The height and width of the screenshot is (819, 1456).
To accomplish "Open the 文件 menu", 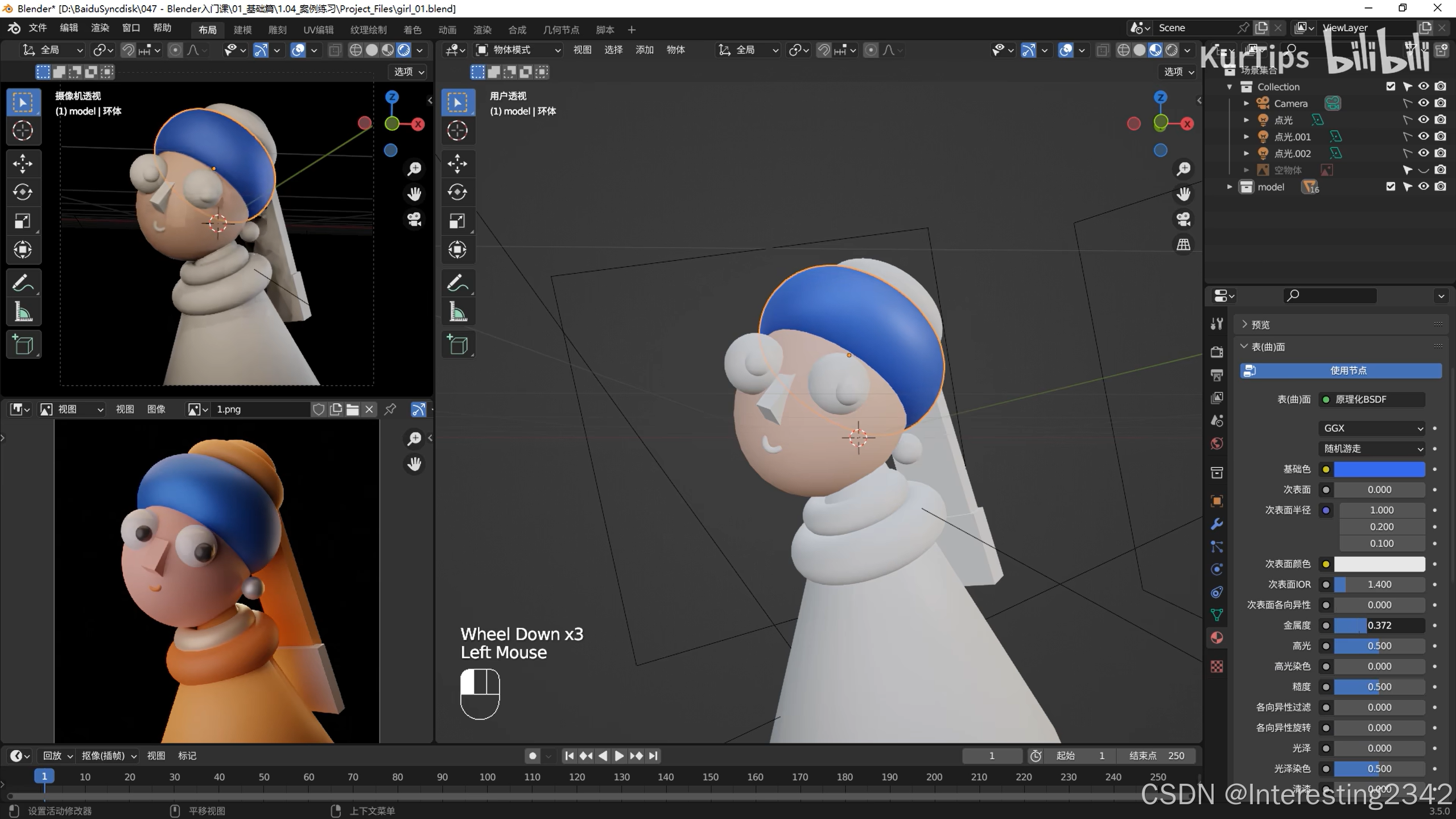I will click(38, 28).
